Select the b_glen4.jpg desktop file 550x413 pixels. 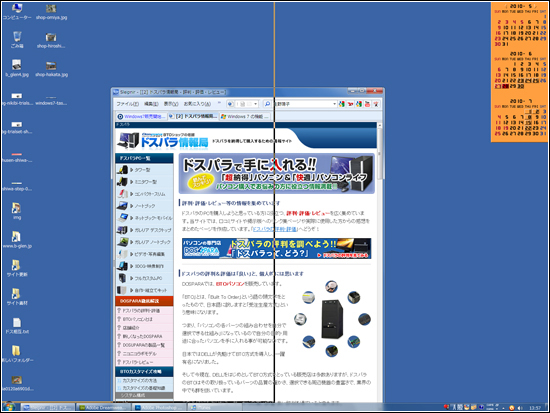[17, 68]
